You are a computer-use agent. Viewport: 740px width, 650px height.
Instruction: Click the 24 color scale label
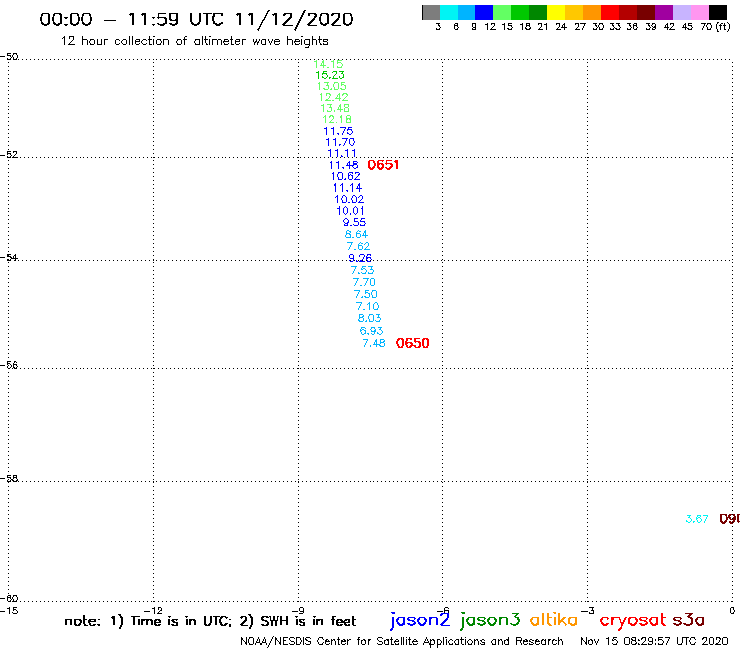pyautogui.click(x=561, y=27)
